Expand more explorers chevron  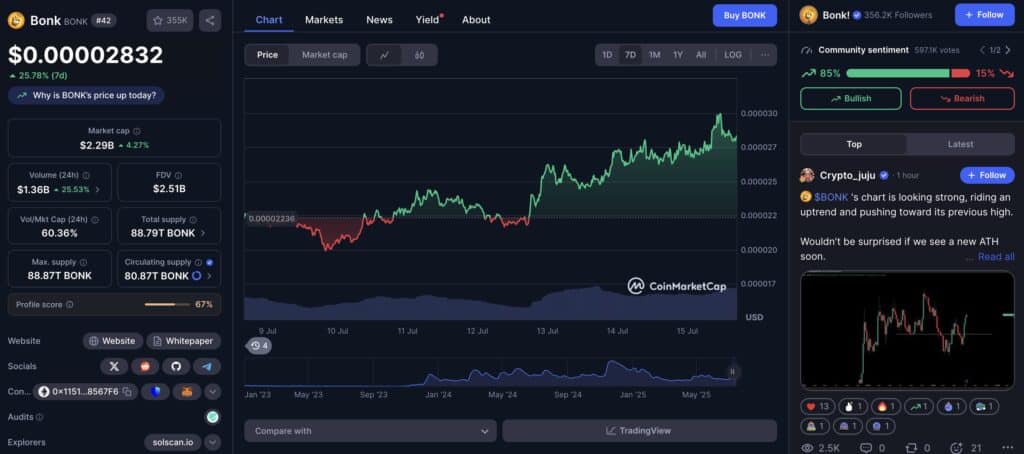click(x=212, y=442)
